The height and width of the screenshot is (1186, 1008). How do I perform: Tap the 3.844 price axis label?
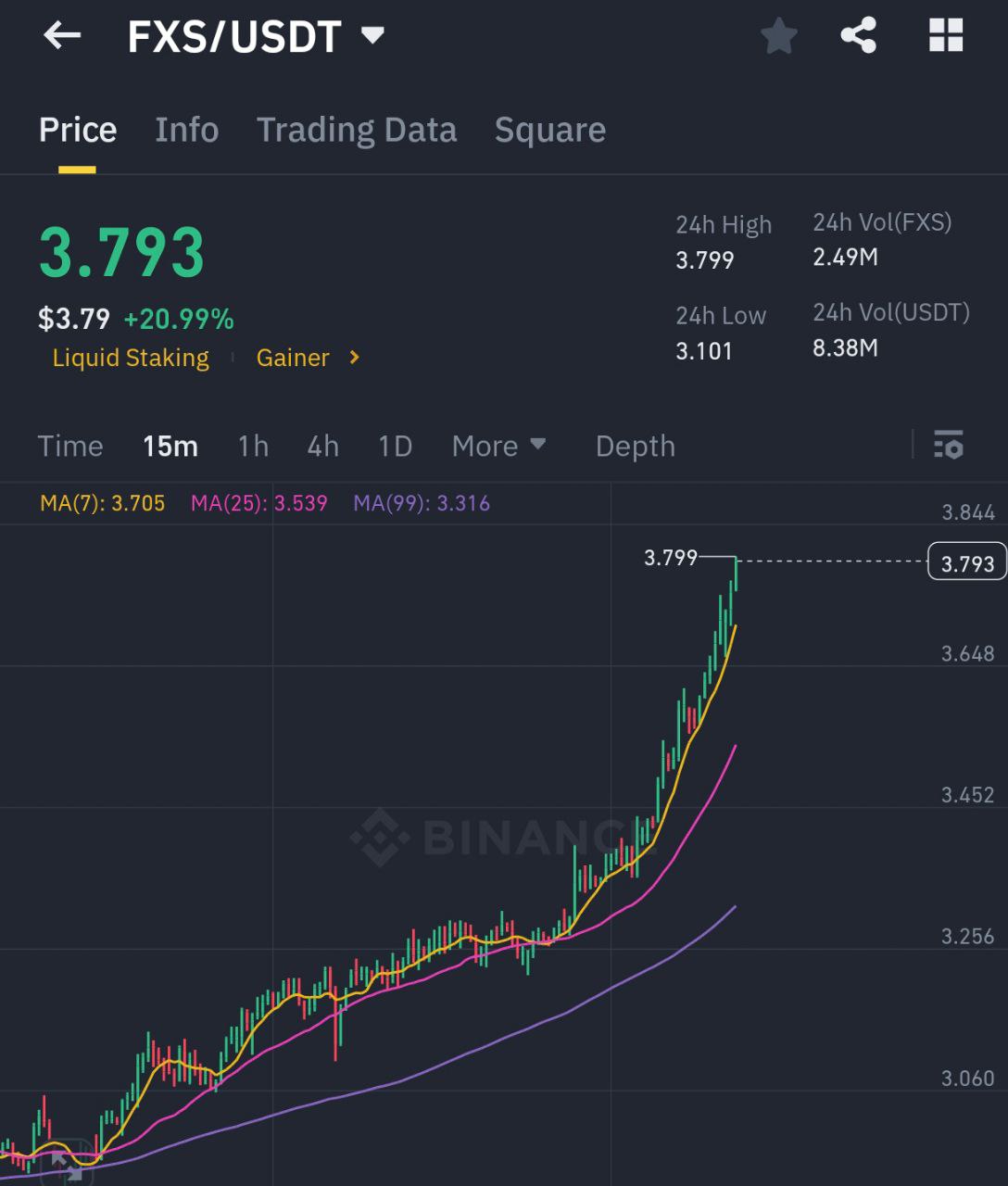pyautogui.click(x=968, y=512)
